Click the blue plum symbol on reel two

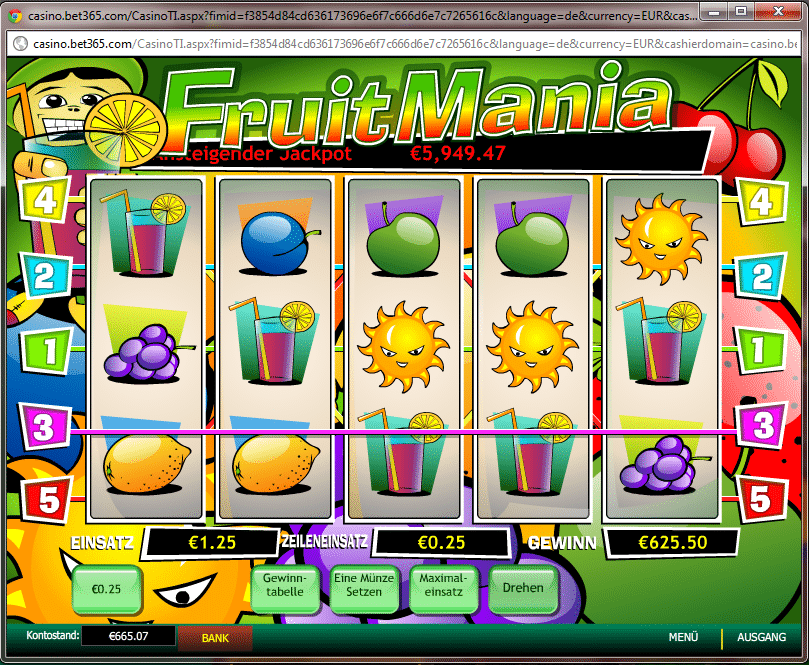pyautogui.click(x=276, y=242)
